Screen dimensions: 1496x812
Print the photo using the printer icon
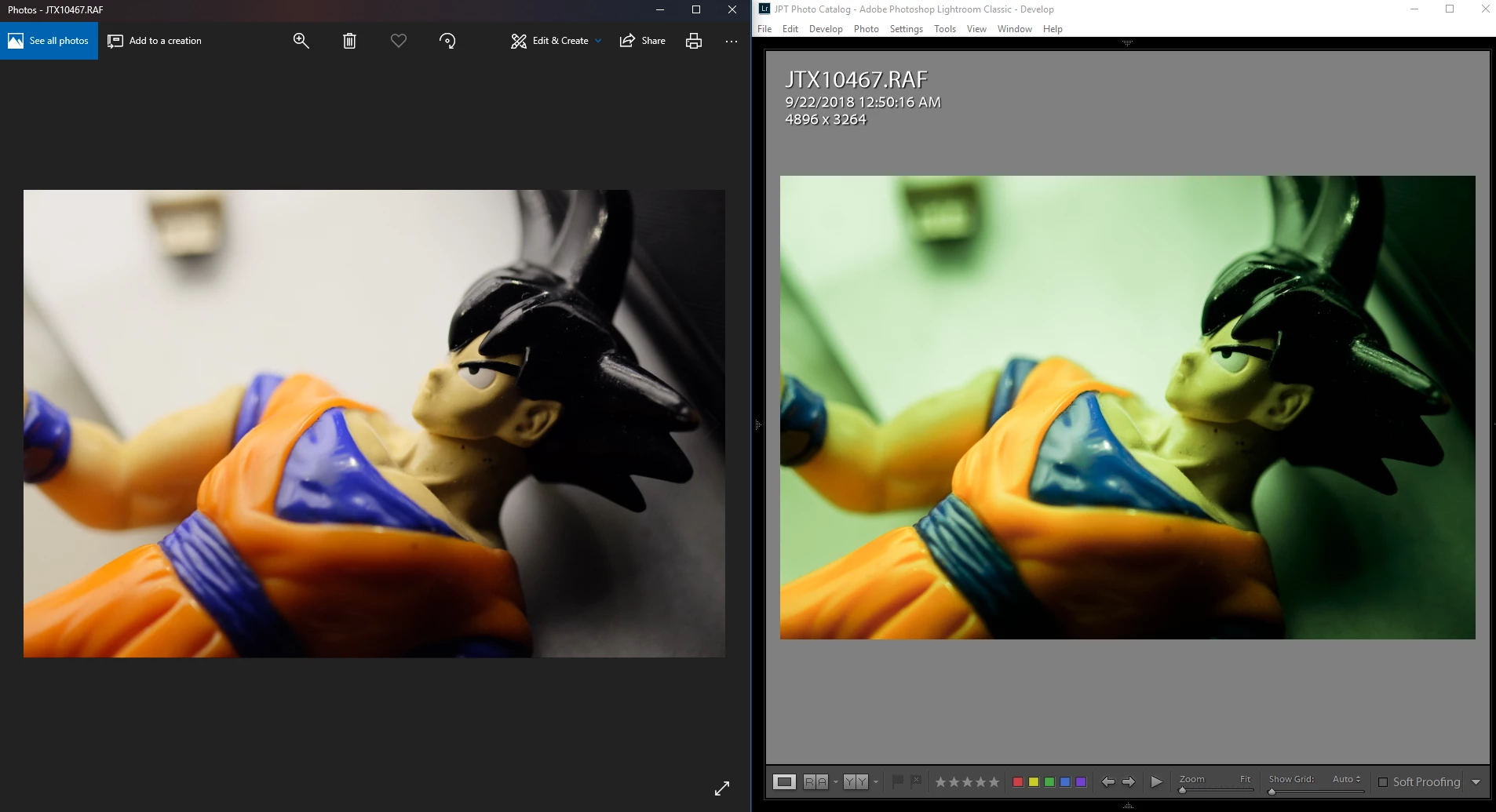pyautogui.click(x=694, y=41)
